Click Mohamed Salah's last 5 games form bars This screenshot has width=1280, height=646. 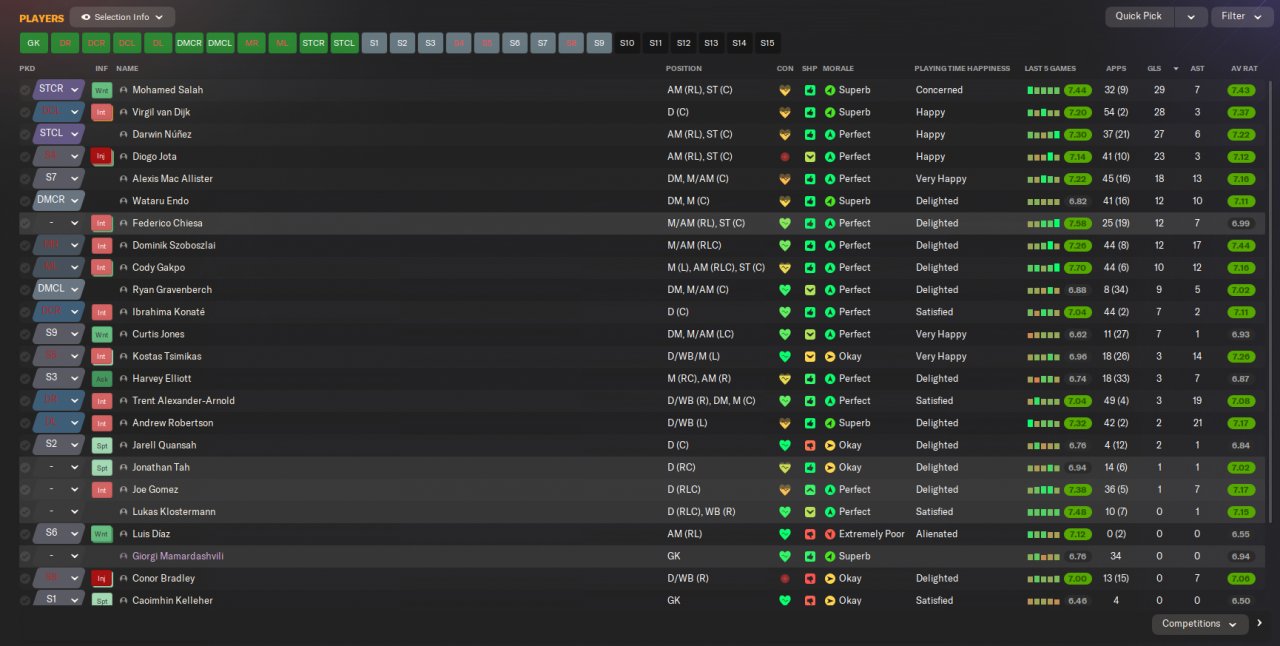(1043, 90)
